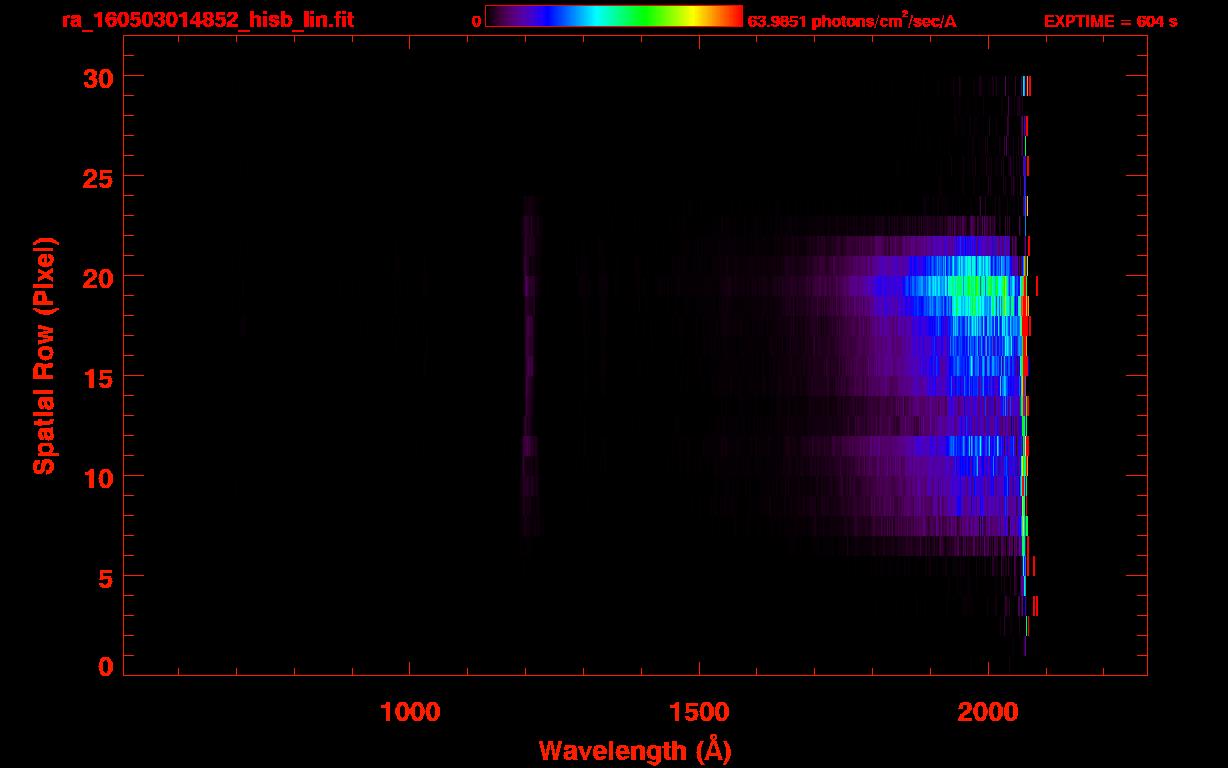Click the 1500 wavelength tick label
This screenshot has height=768, width=1228.
pyautogui.click(x=699, y=711)
